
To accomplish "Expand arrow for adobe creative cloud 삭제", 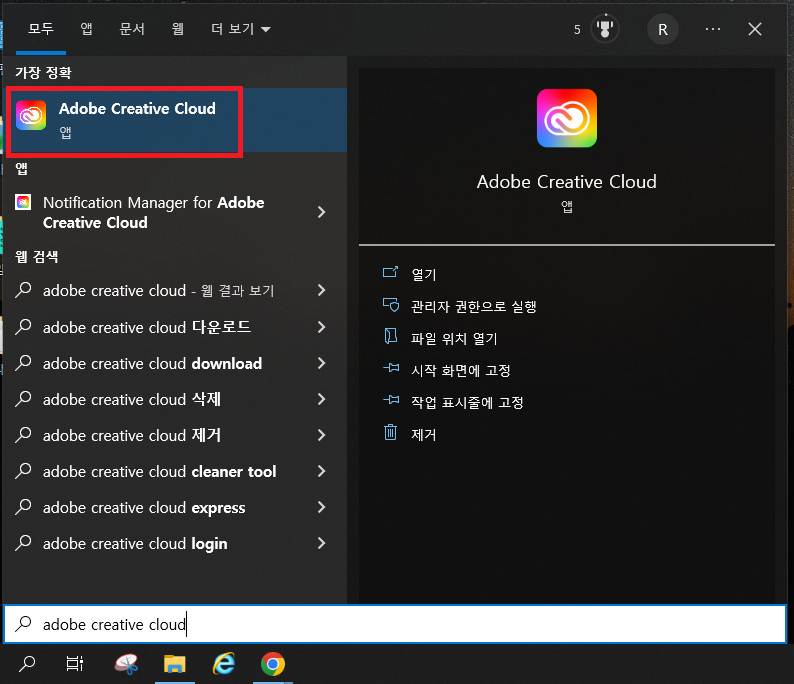I will 321,399.
